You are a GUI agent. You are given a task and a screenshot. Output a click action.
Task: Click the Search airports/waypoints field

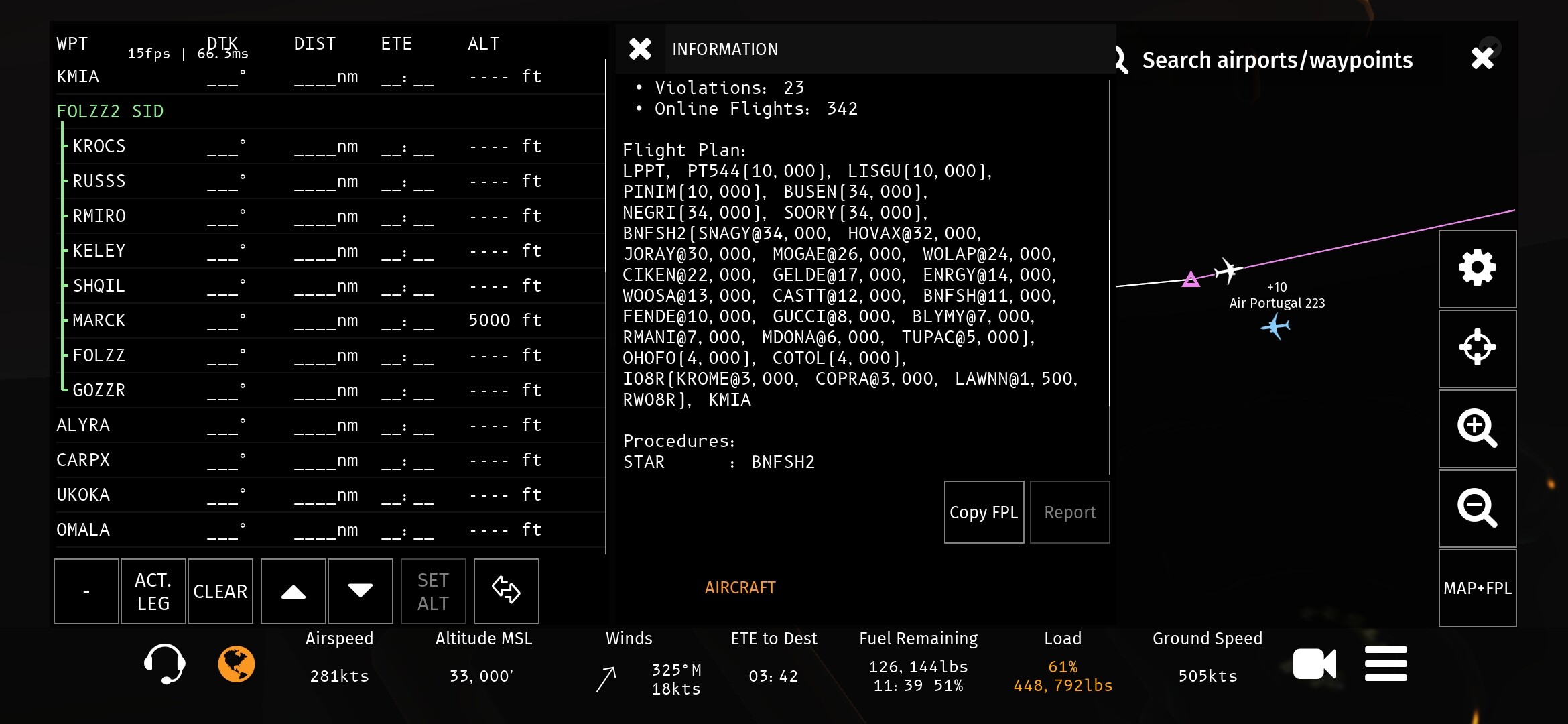[1277, 60]
